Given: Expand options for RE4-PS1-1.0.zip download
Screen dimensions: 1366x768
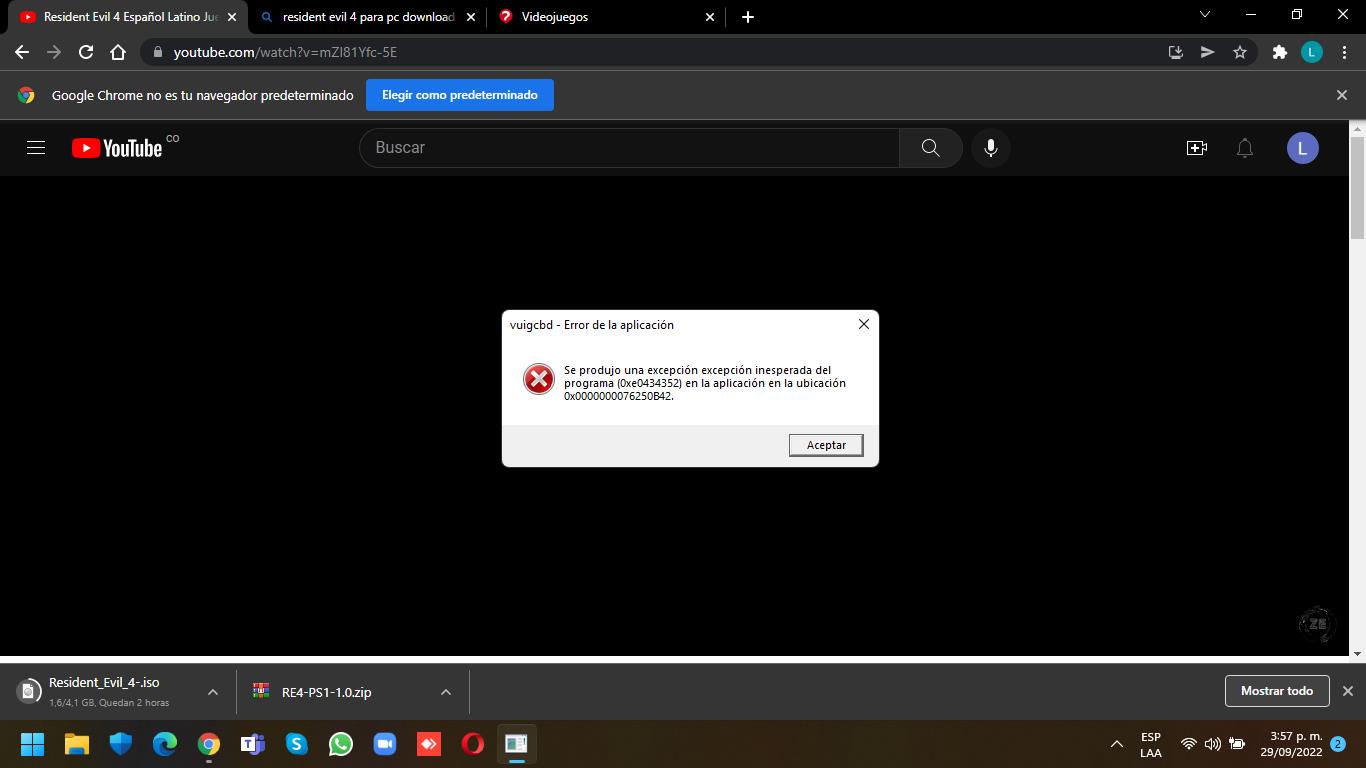Looking at the screenshot, I should (x=446, y=692).
